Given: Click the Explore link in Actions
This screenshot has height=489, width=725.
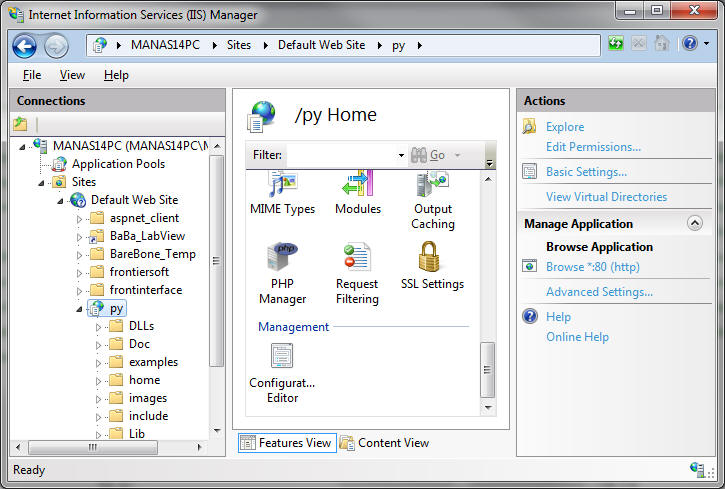Looking at the screenshot, I should coord(565,127).
